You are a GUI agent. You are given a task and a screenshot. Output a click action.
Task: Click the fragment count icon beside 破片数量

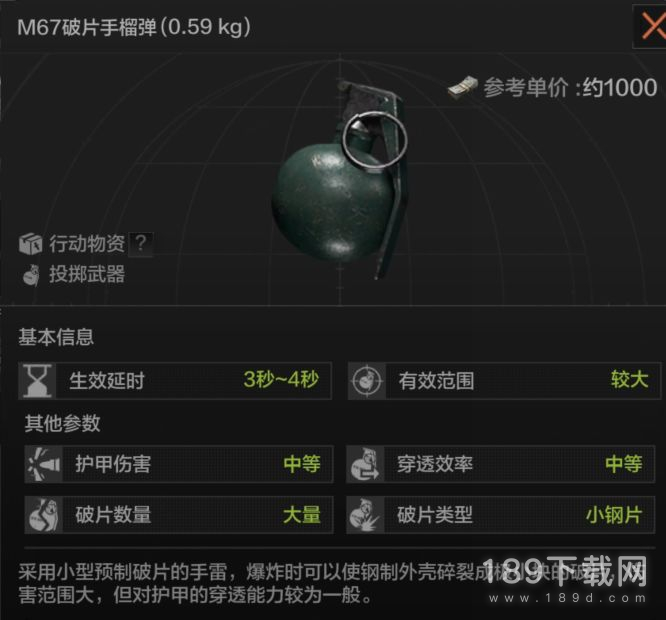tap(44, 515)
